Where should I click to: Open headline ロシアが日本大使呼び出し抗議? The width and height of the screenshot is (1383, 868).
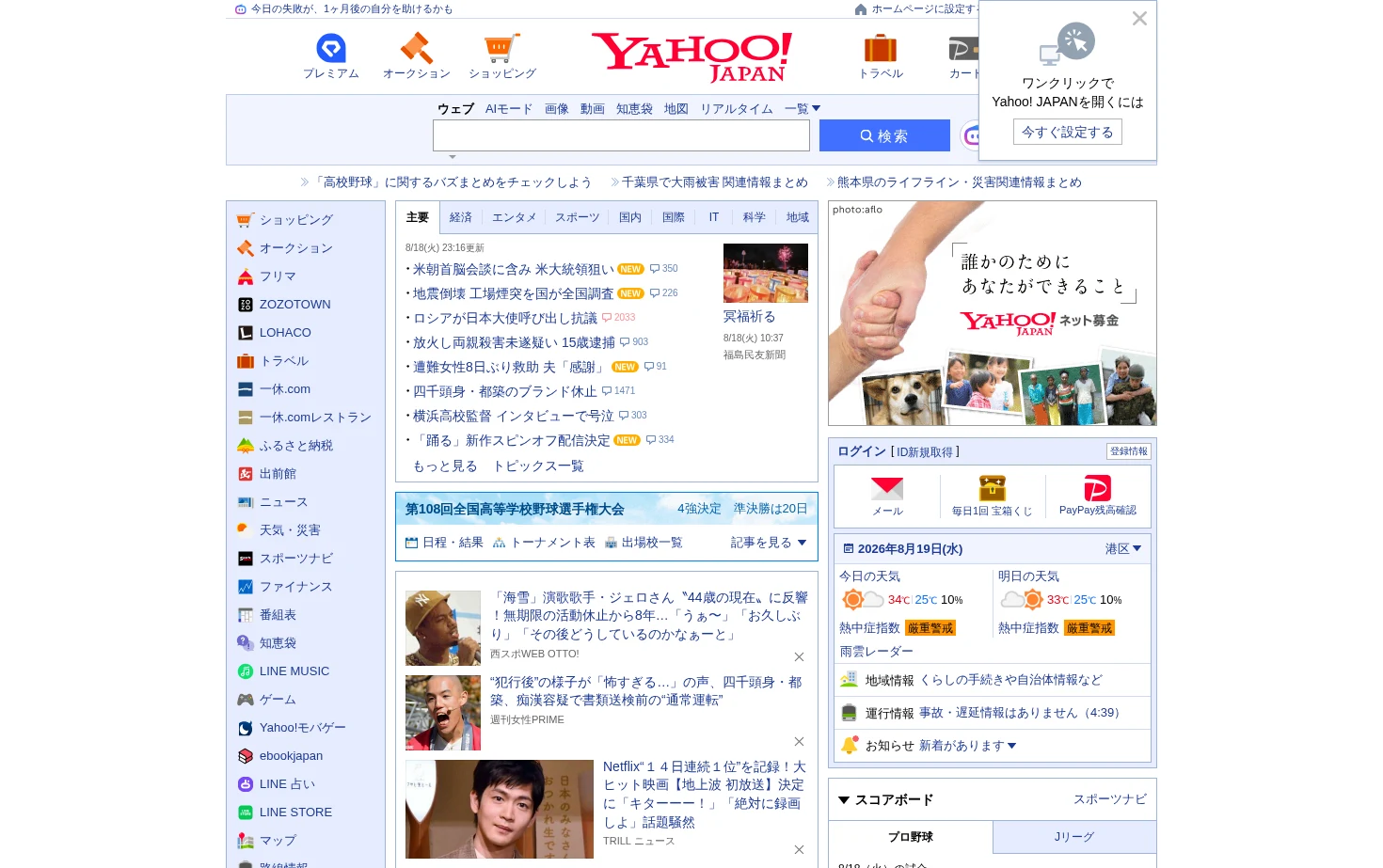click(x=505, y=318)
